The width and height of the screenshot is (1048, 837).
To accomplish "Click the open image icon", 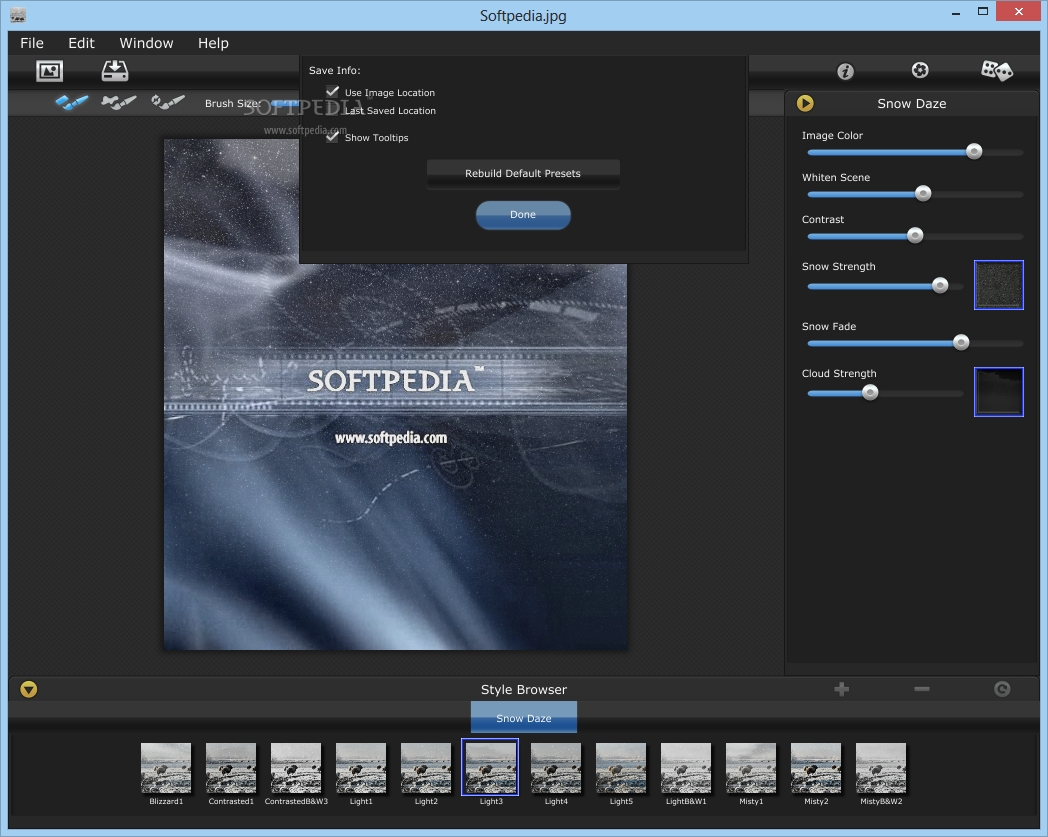I will 49,71.
